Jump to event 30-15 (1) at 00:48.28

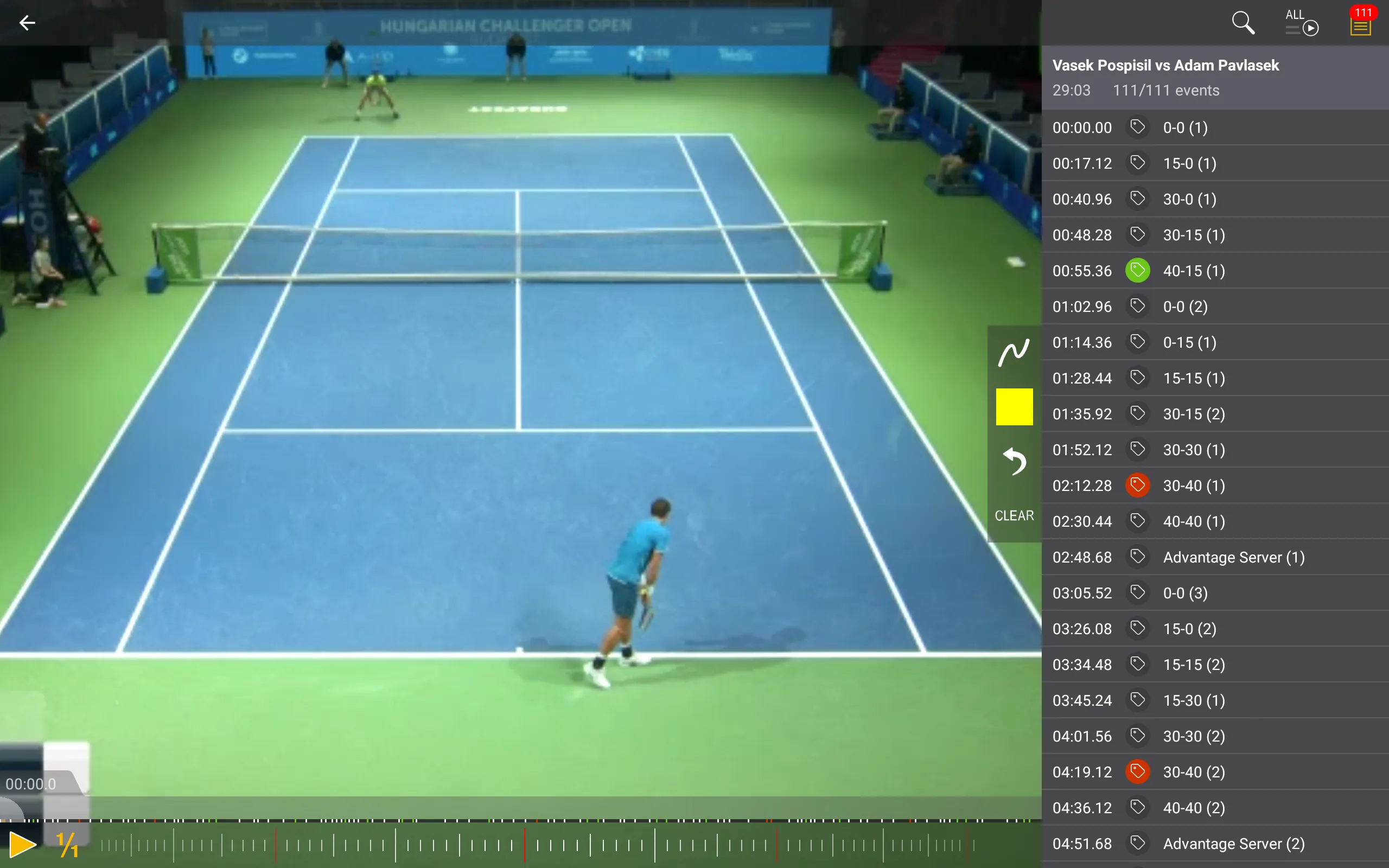click(x=1215, y=235)
